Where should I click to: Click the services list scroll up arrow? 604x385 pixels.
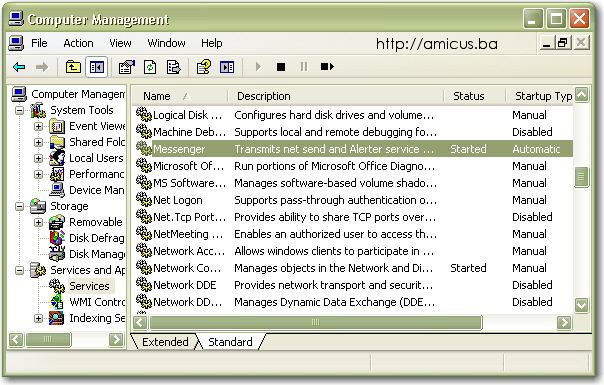[582, 94]
